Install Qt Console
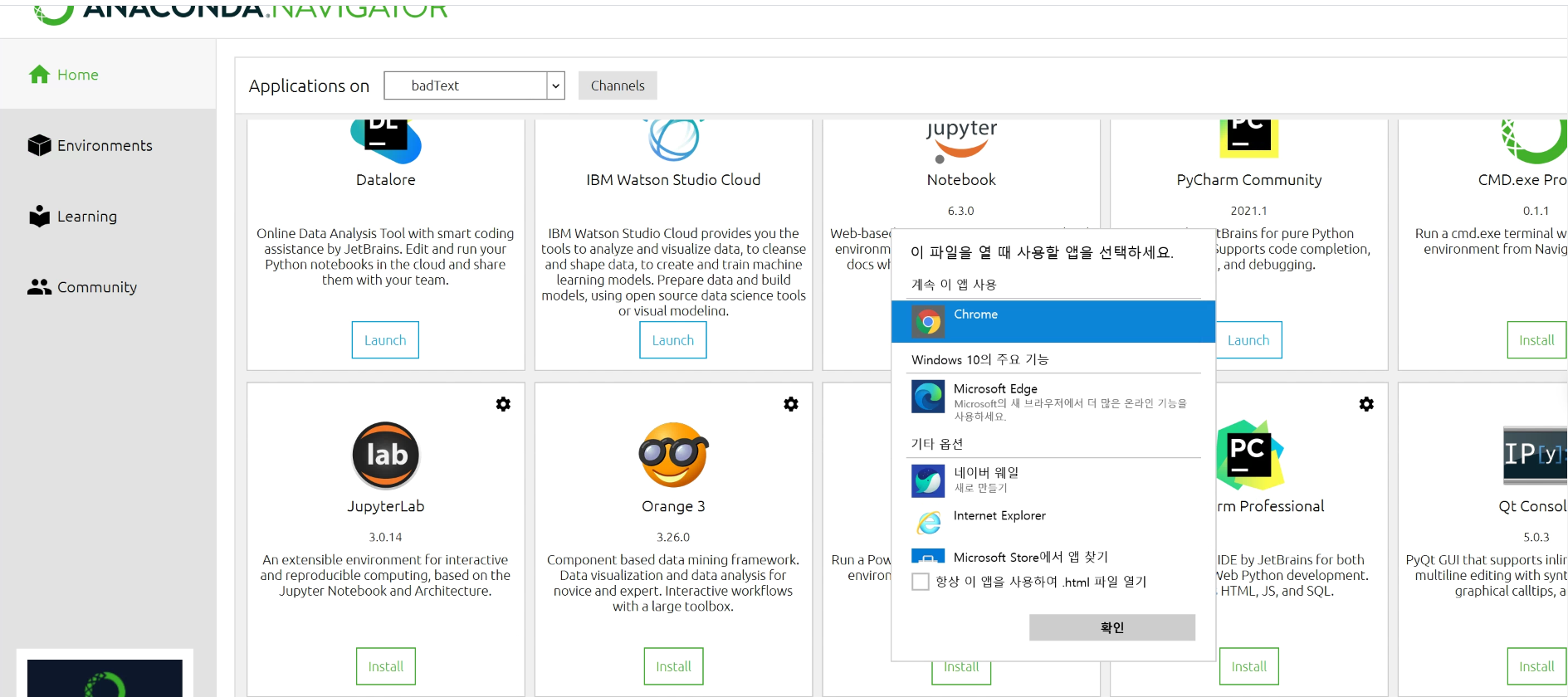This screenshot has height=697, width=1568. (1536, 666)
